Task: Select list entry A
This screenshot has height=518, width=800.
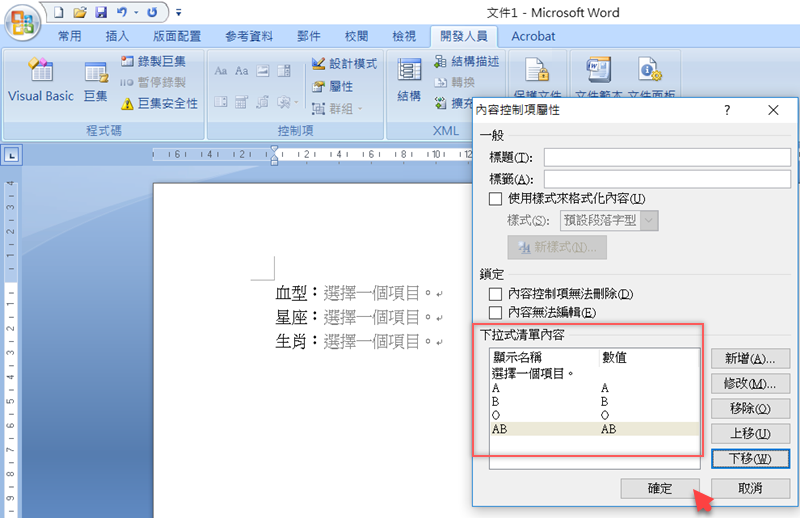Action: pyautogui.click(x=595, y=388)
